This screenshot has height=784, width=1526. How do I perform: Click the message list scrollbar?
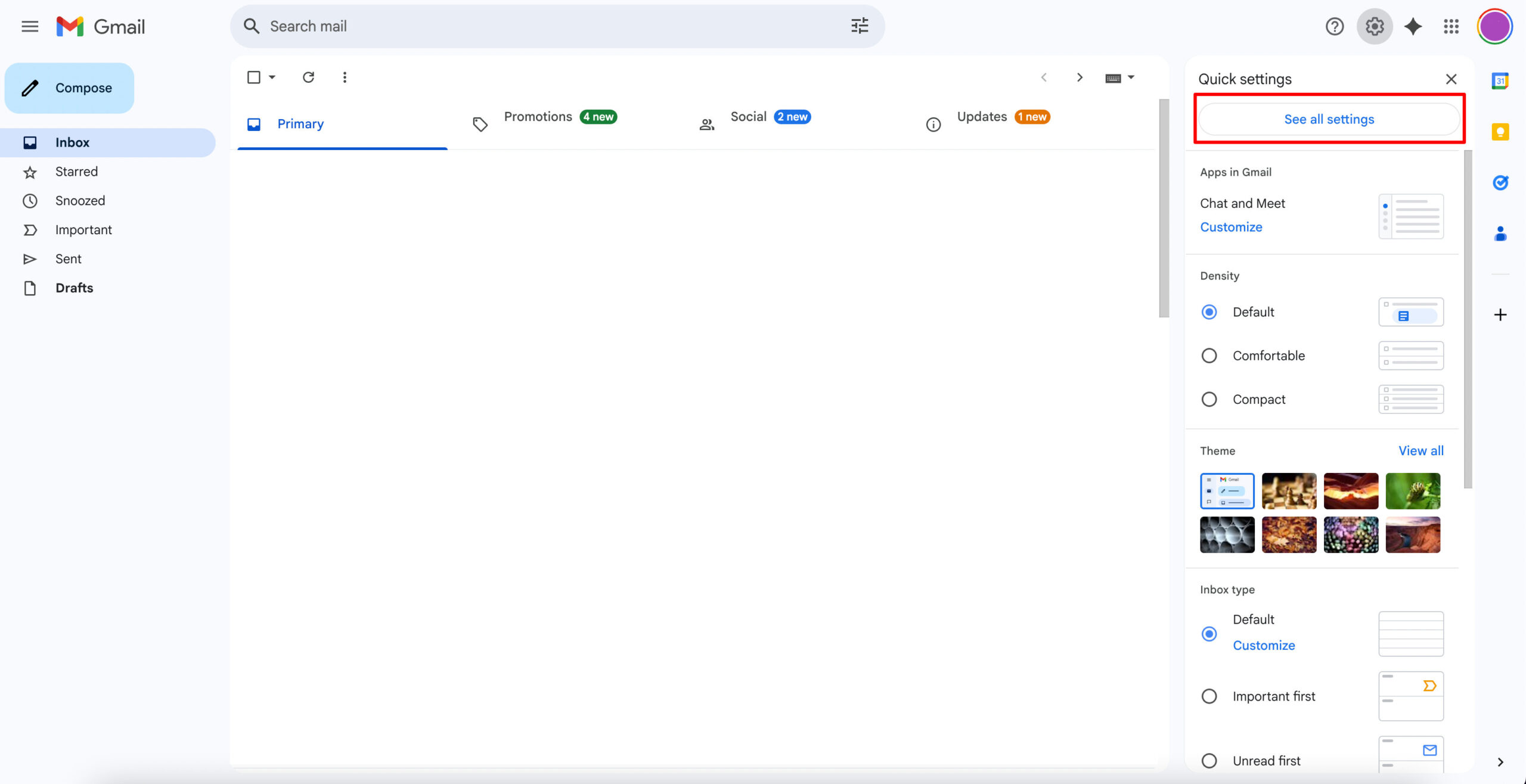coord(1164,209)
